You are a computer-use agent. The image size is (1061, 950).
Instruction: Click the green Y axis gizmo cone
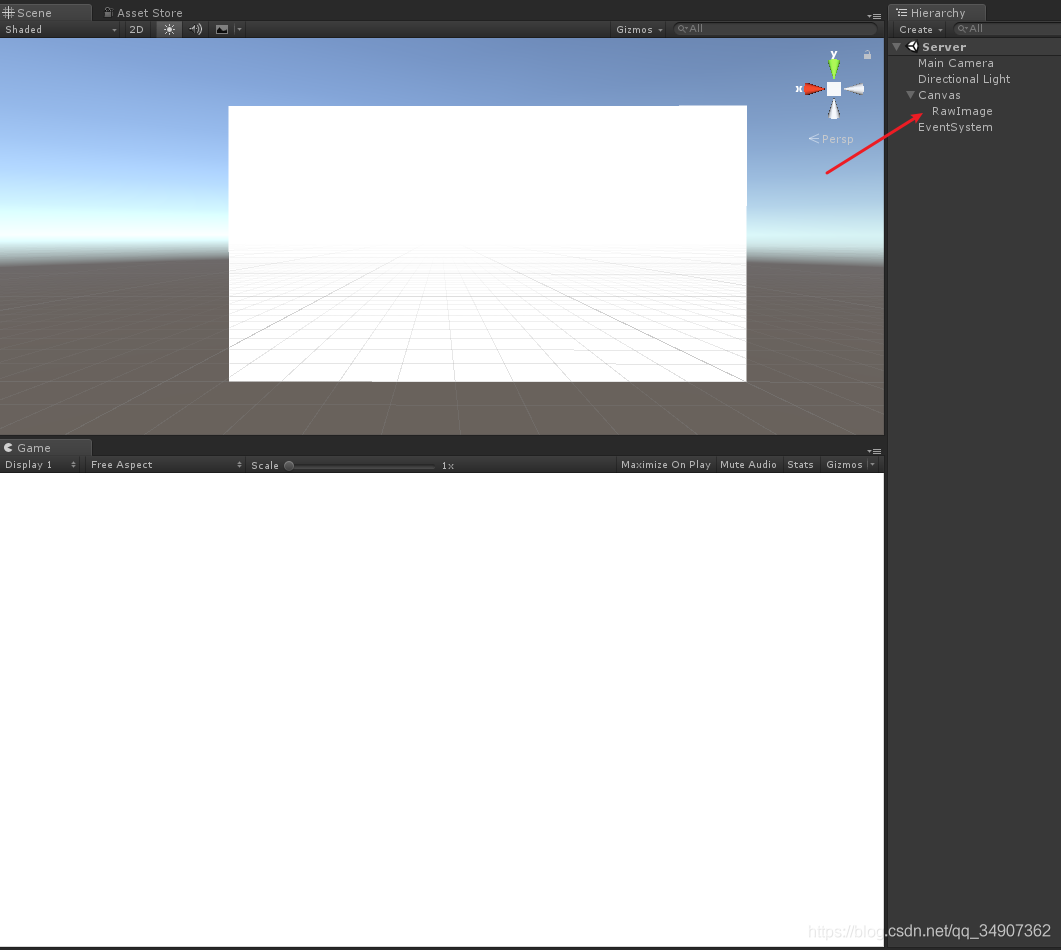[833, 68]
